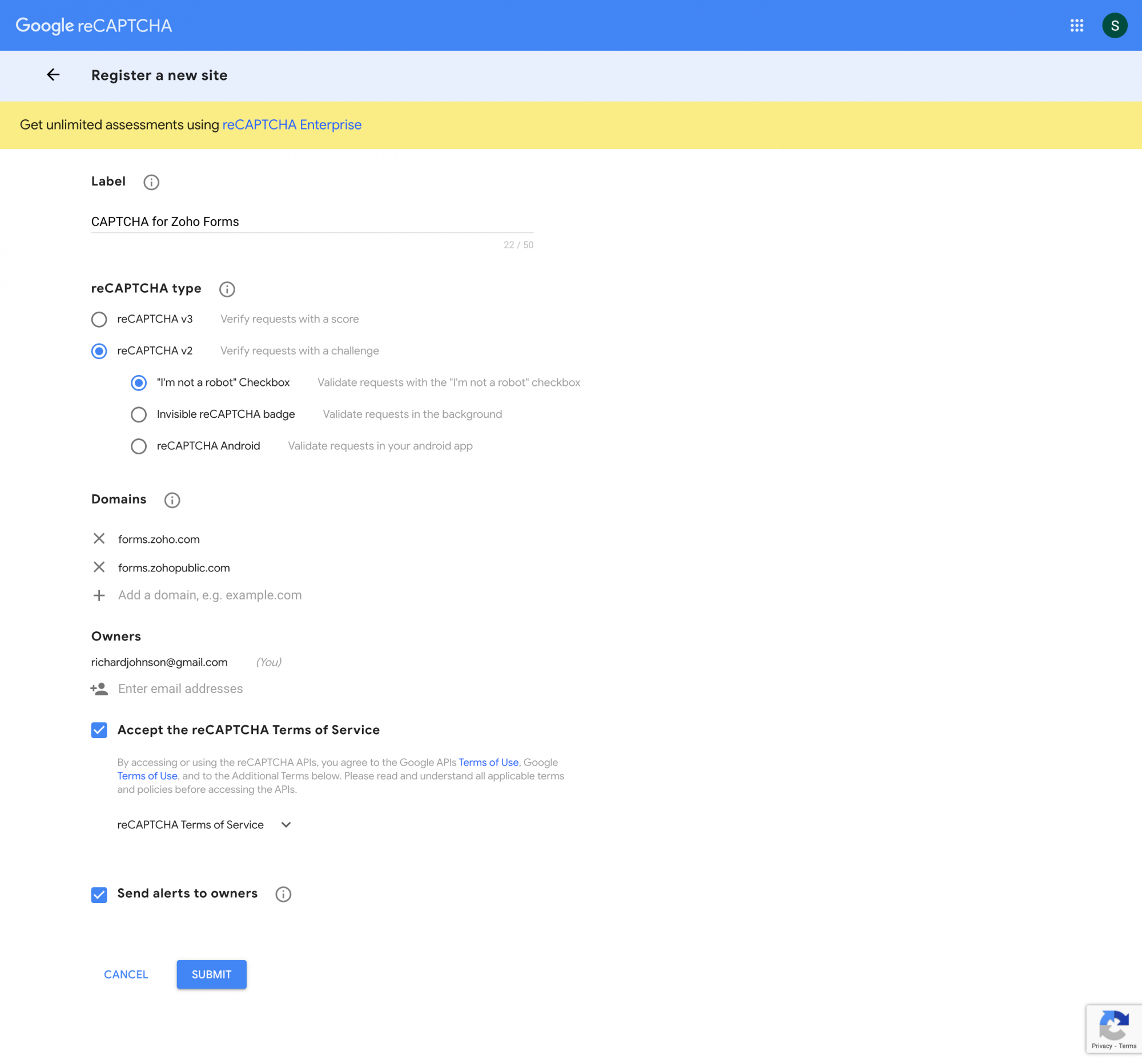Click the forms.zohopublic.com domain text

pyautogui.click(x=174, y=568)
